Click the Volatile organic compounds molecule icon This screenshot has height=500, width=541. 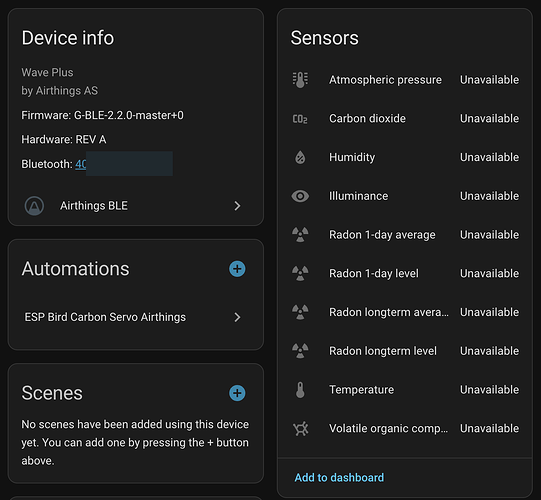(x=301, y=429)
